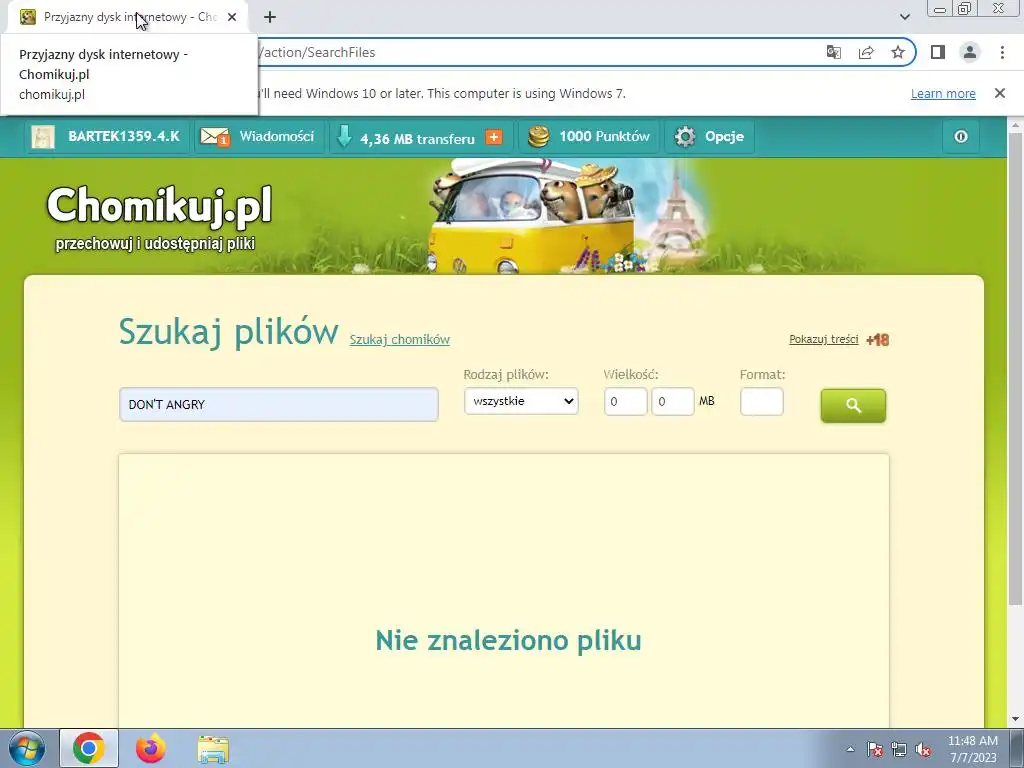The width and height of the screenshot is (1024, 768).
Task: Open BARTEK1359.4.K user profile
Action: 123,136
